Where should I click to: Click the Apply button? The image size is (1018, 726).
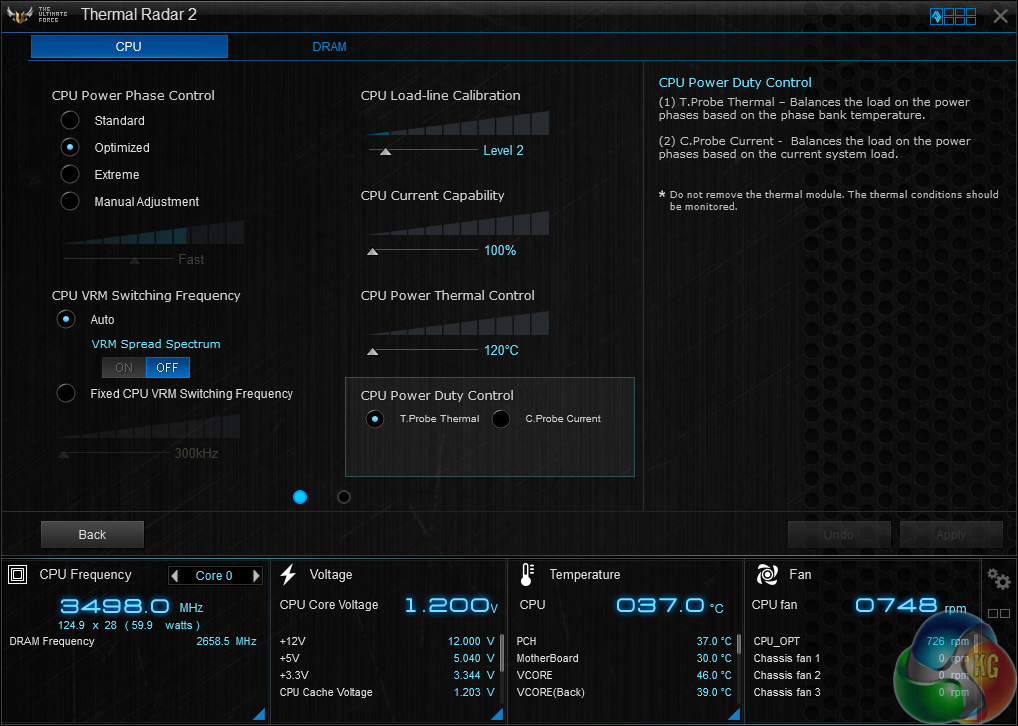tap(951, 534)
